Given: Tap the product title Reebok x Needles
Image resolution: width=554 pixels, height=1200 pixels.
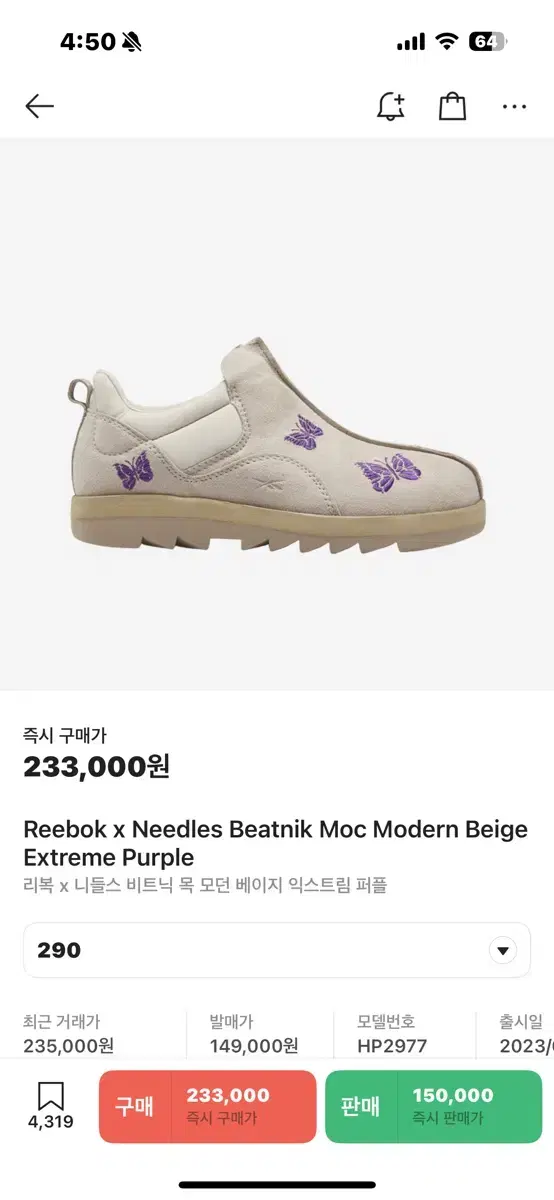Looking at the screenshot, I should 275,843.
